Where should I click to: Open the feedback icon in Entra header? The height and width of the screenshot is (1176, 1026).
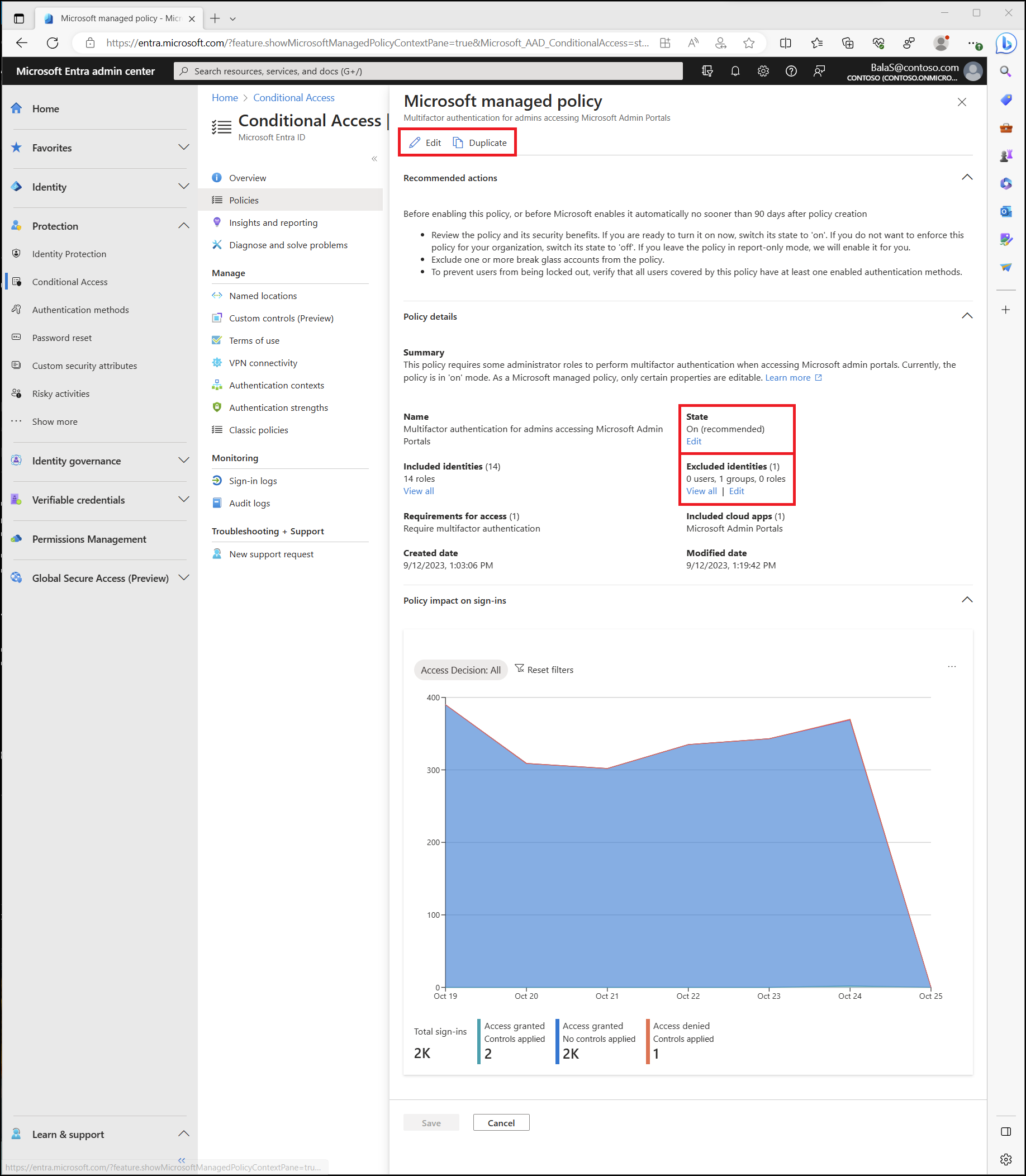point(819,71)
